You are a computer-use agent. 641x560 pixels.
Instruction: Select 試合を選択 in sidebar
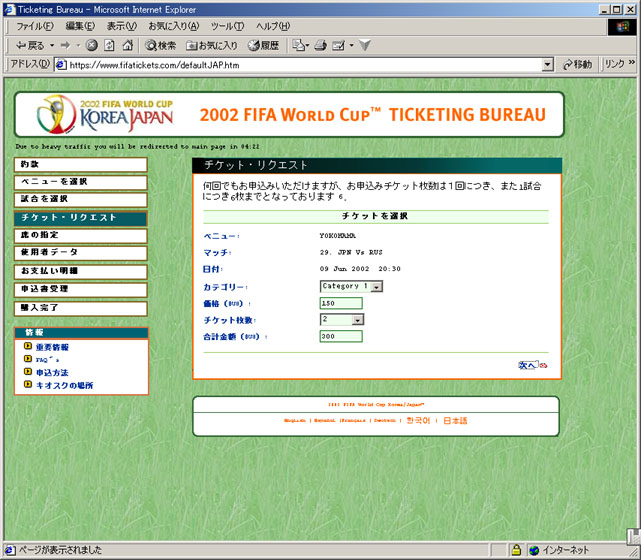coord(81,199)
